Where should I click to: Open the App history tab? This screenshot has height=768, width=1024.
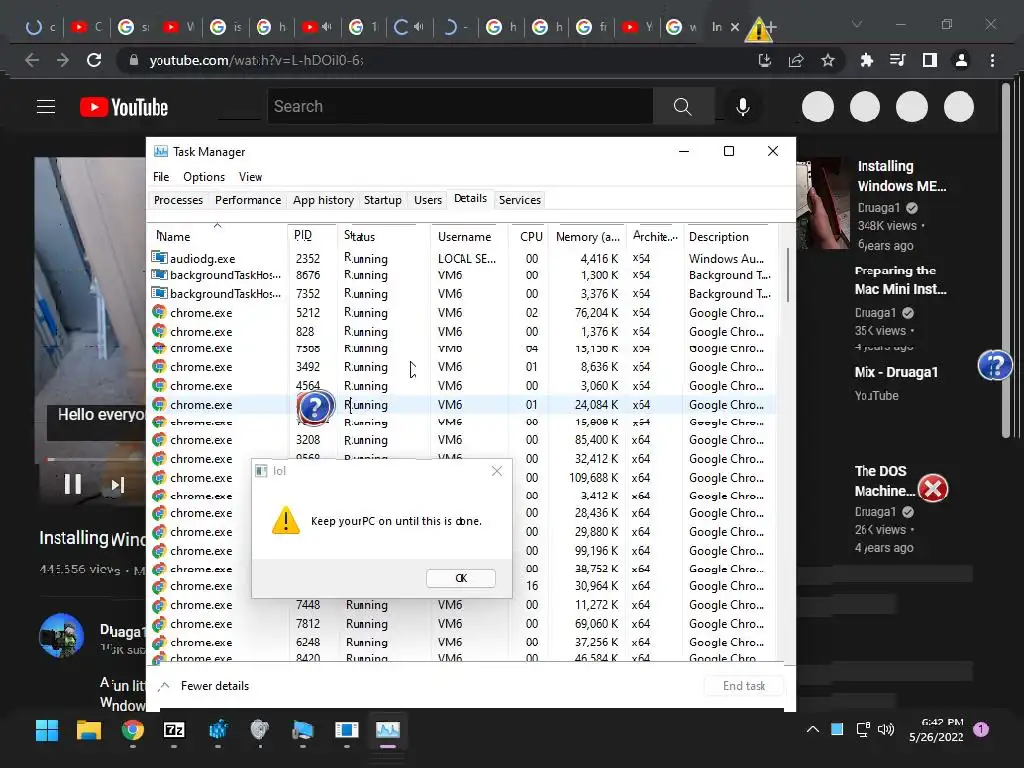323,200
